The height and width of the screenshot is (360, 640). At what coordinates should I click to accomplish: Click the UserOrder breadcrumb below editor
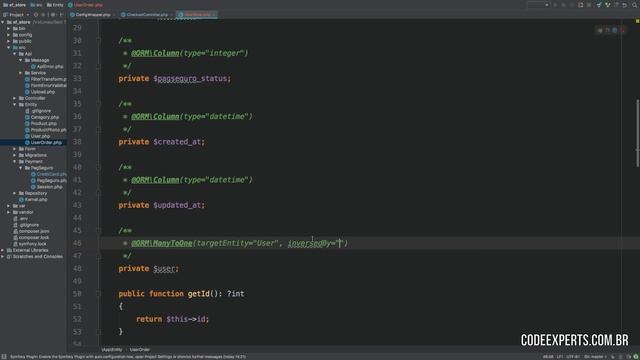[140, 350]
